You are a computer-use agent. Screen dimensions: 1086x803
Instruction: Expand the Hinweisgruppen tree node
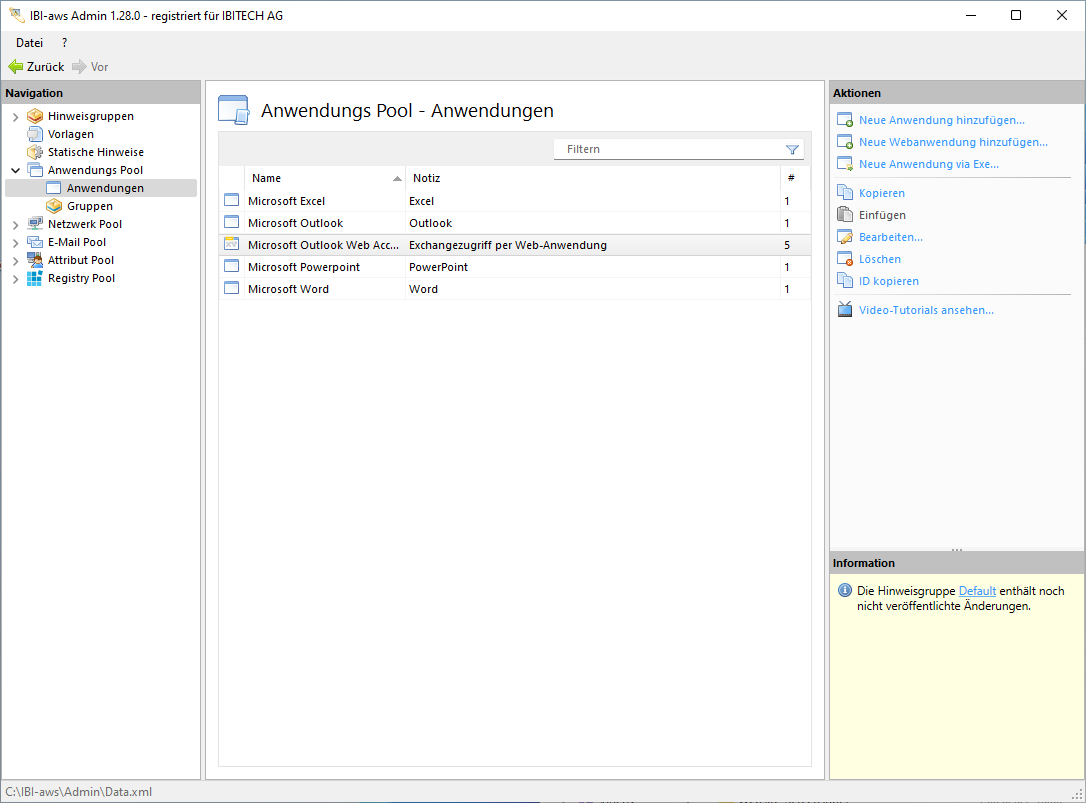click(x=15, y=117)
